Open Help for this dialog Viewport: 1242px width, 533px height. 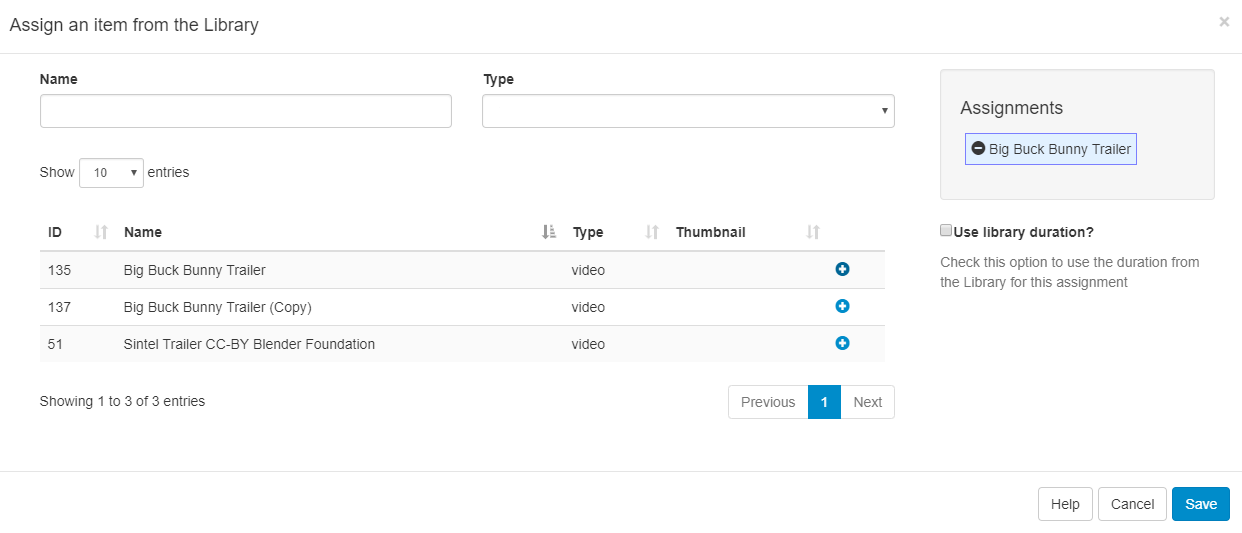coord(1065,504)
